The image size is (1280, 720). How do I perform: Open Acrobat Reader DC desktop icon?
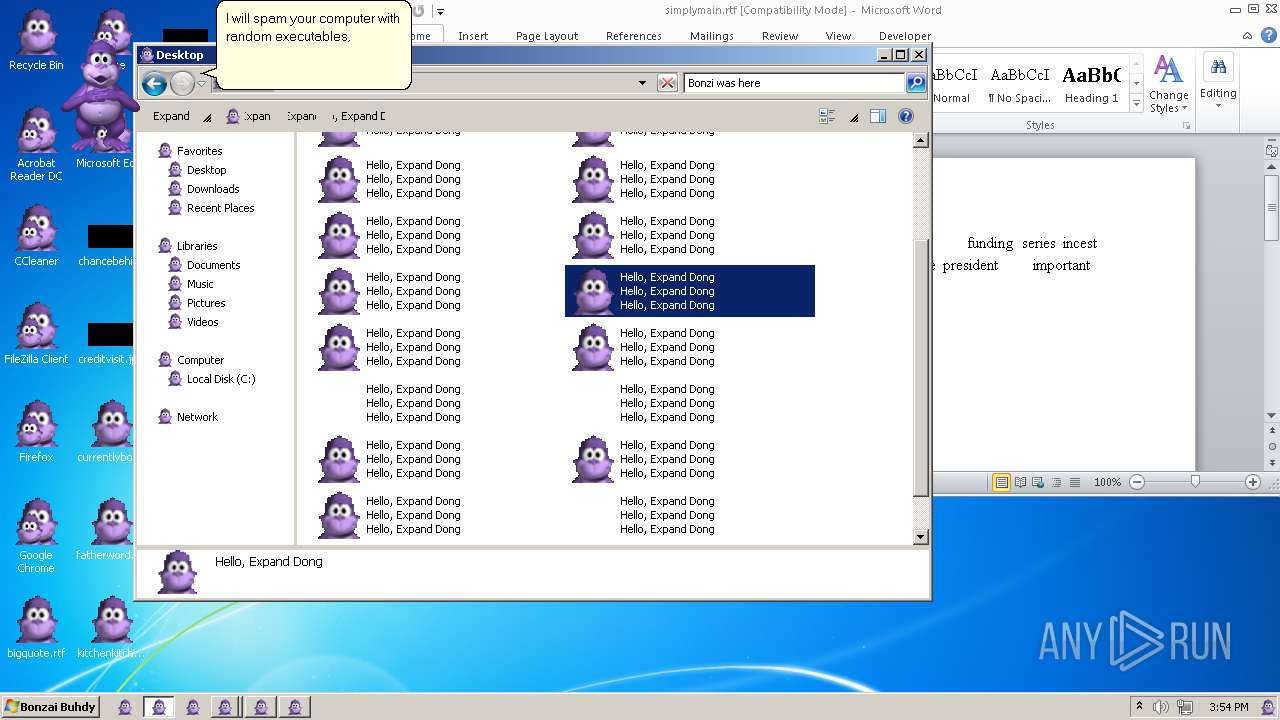pos(36,145)
